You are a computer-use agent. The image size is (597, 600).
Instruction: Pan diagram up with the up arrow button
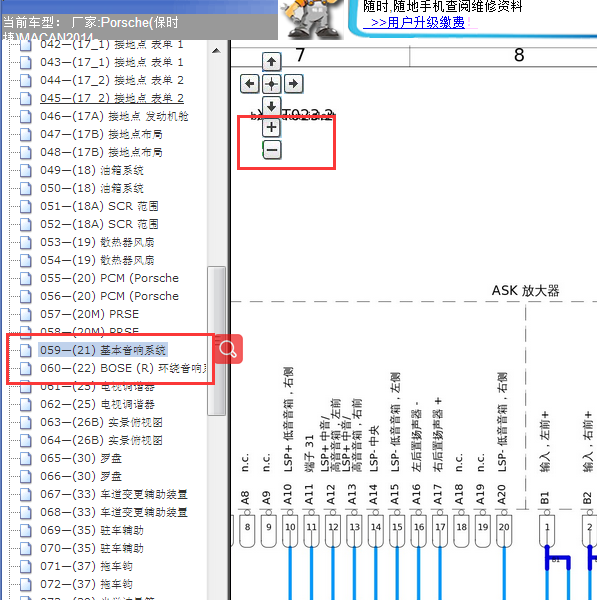(x=271, y=62)
